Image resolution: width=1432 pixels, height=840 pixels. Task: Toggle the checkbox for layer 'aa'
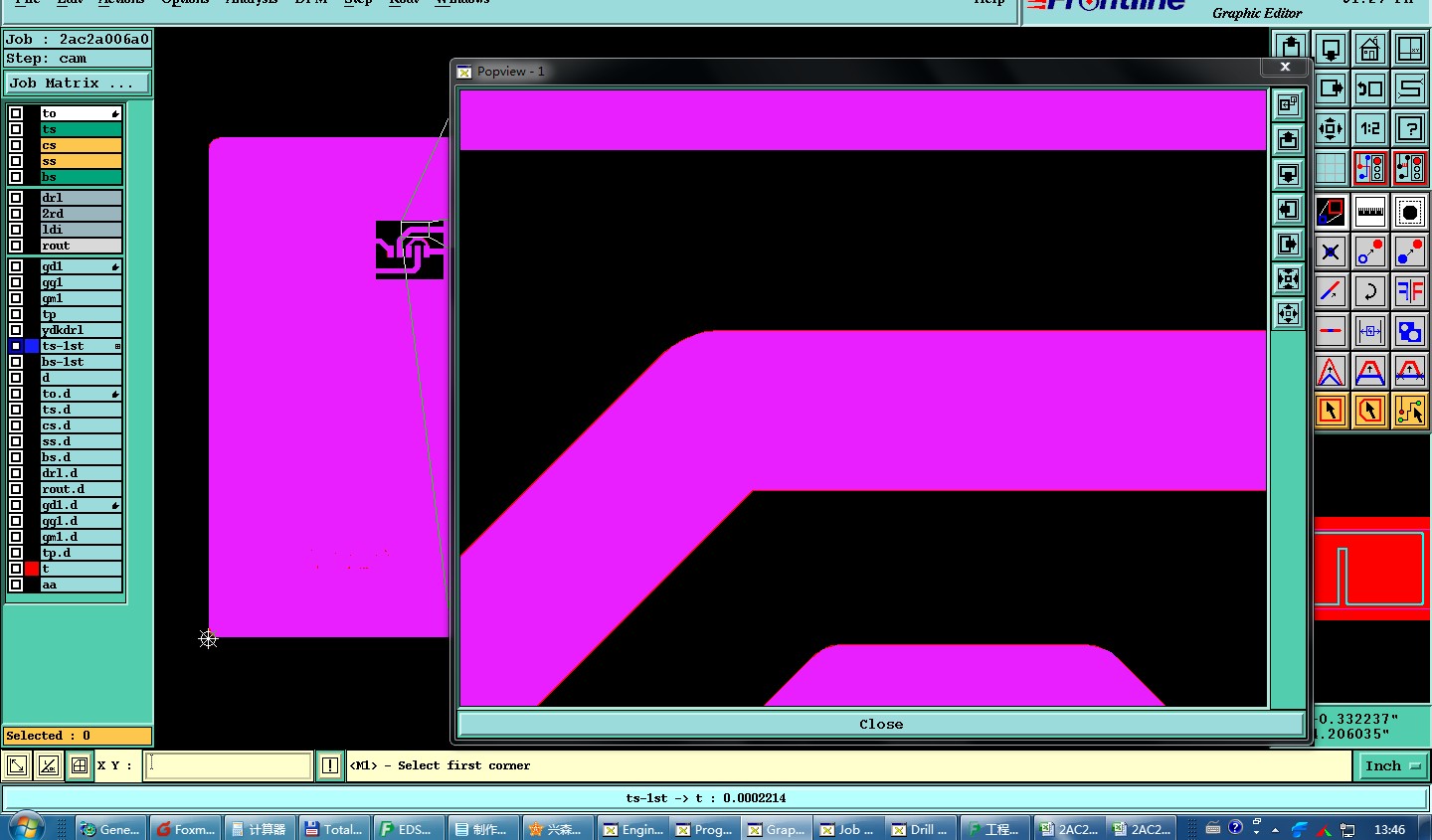coord(16,585)
